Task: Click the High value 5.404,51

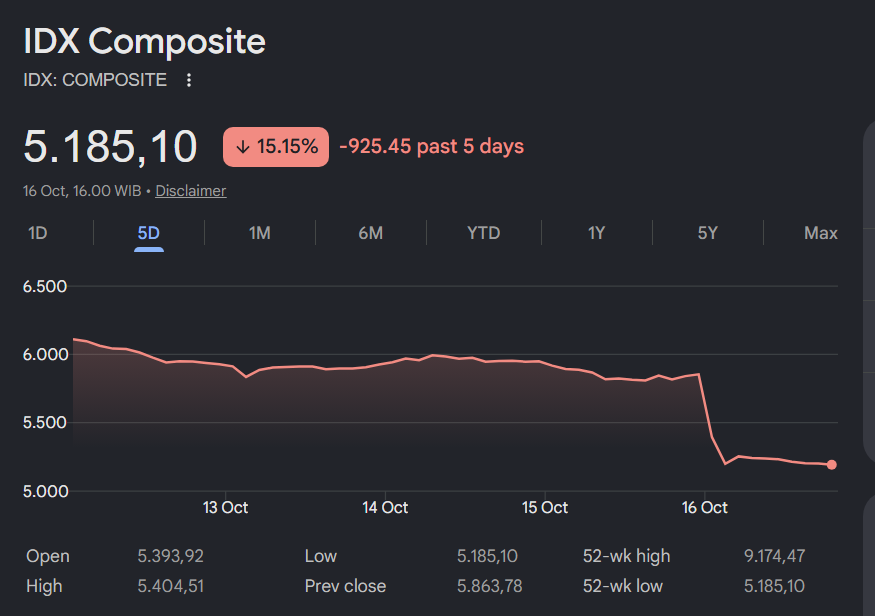Action: click(170, 586)
